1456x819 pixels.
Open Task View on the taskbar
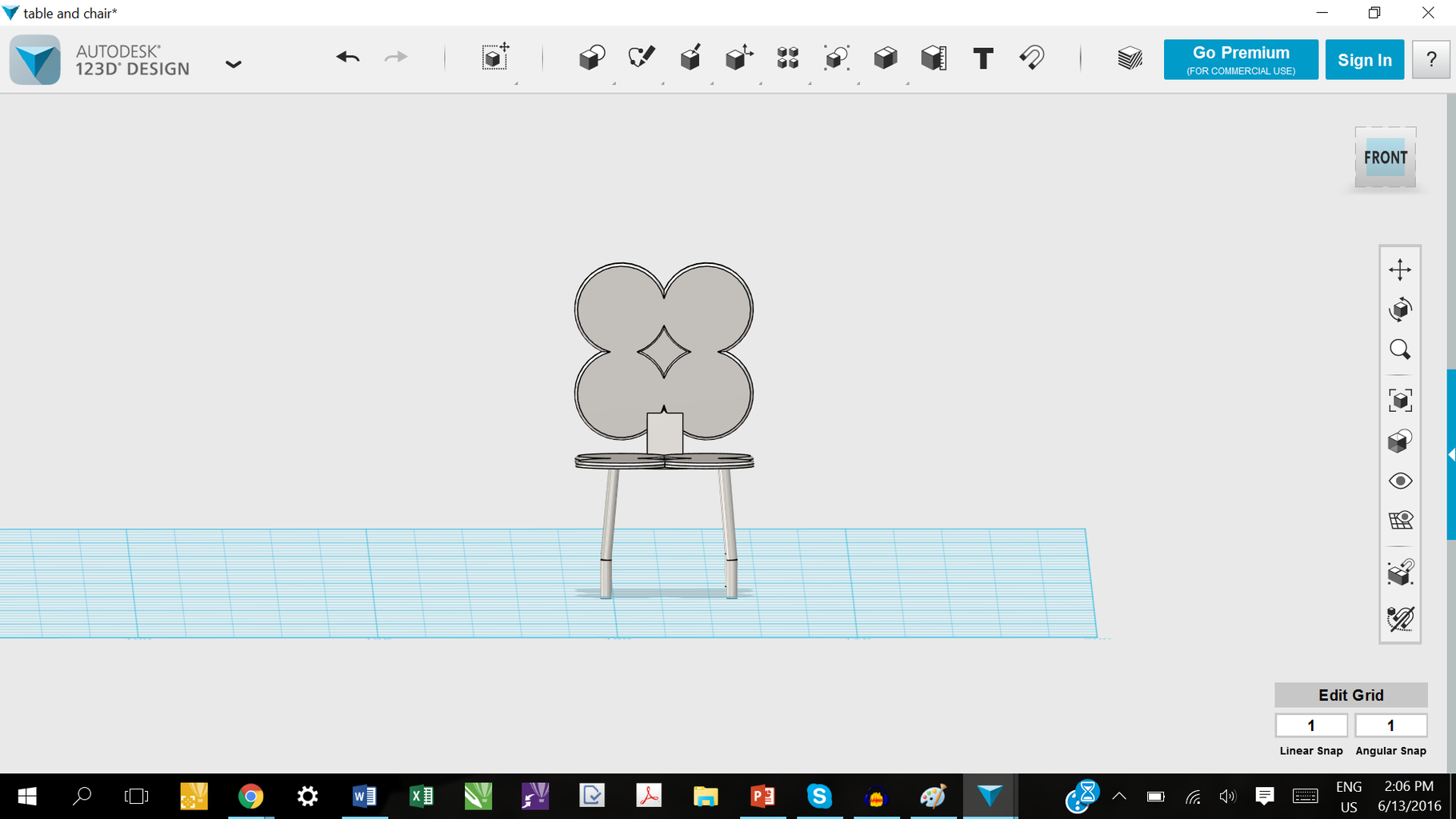(137, 797)
